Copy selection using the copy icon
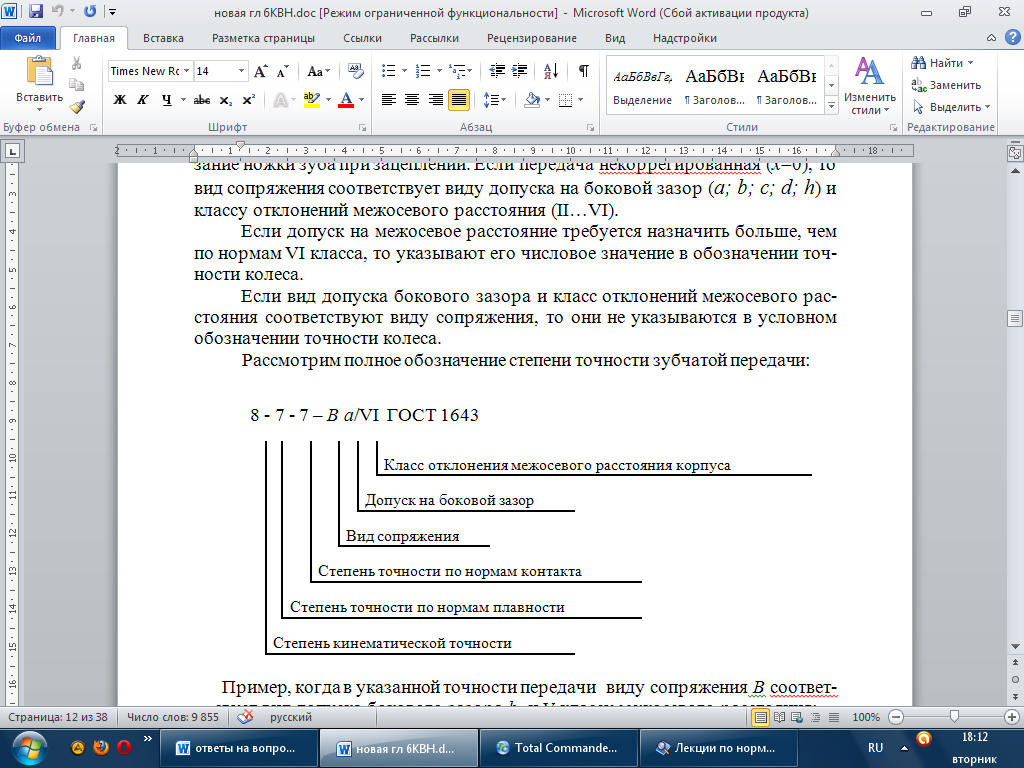Image resolution: width=1024 pixels, height=768 pixels. (x=76, y=85)
